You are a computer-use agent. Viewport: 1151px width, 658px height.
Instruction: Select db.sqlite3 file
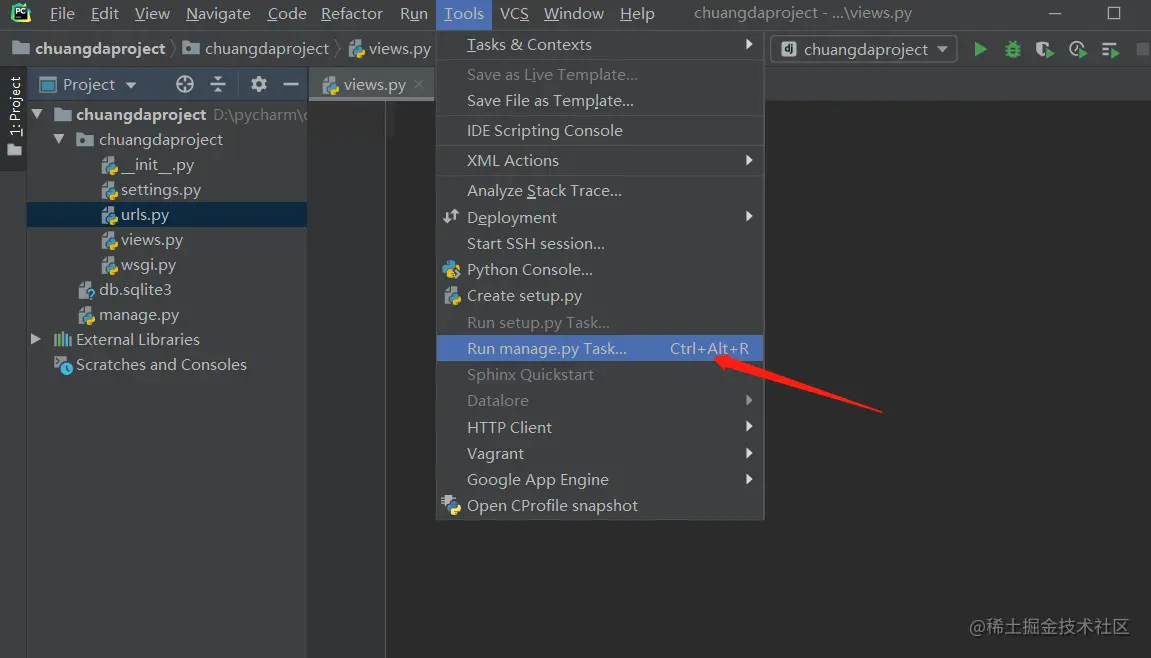(167, 289)
